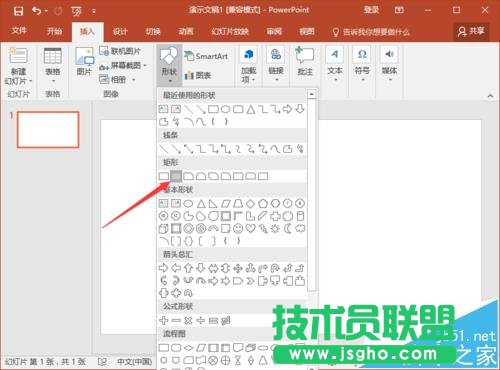Screen dimensions: 500x370
Task: Switch to the 切换 tab
Action: [153, 31]
